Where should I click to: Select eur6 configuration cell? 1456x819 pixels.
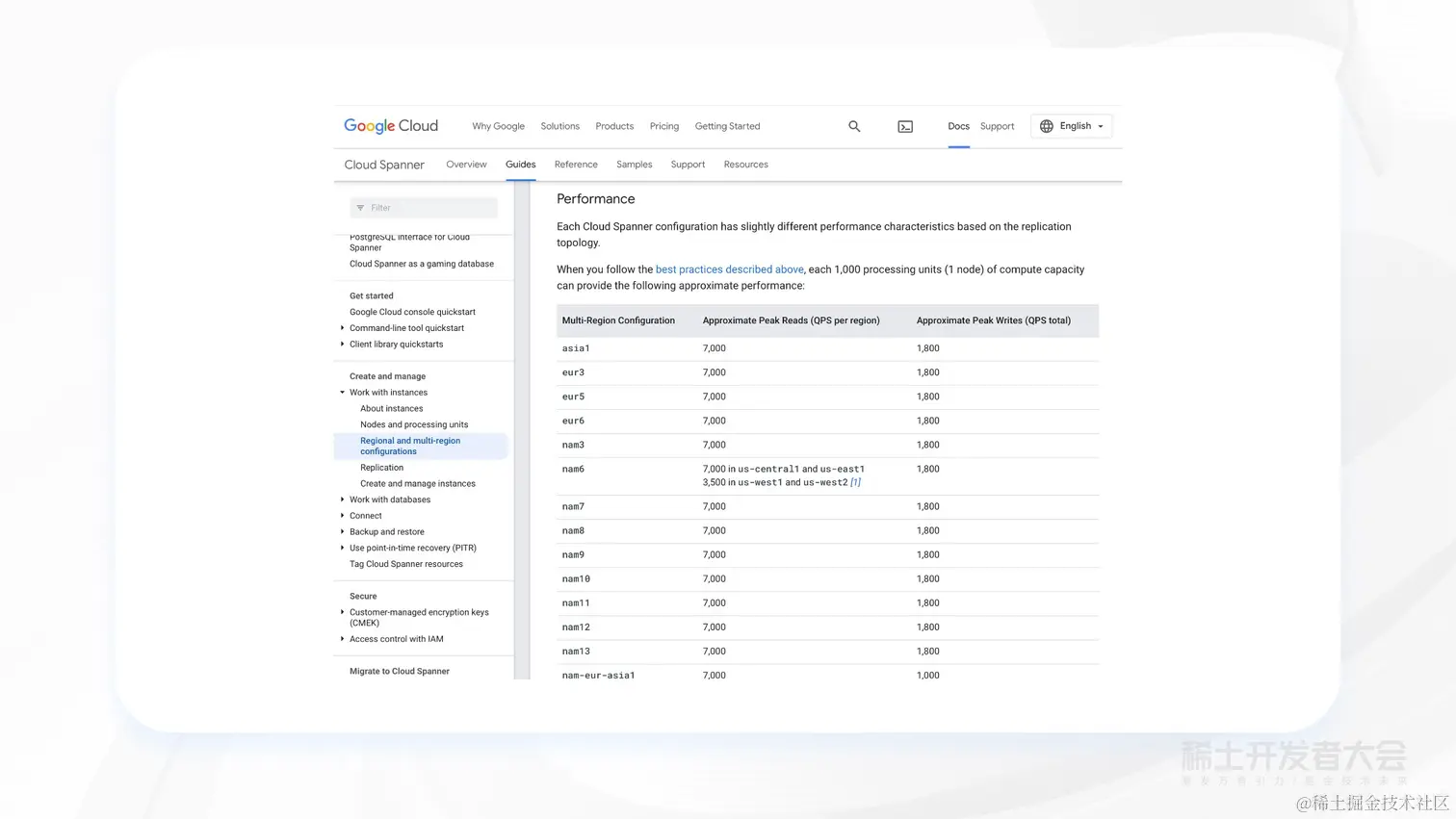pos(573,421)
